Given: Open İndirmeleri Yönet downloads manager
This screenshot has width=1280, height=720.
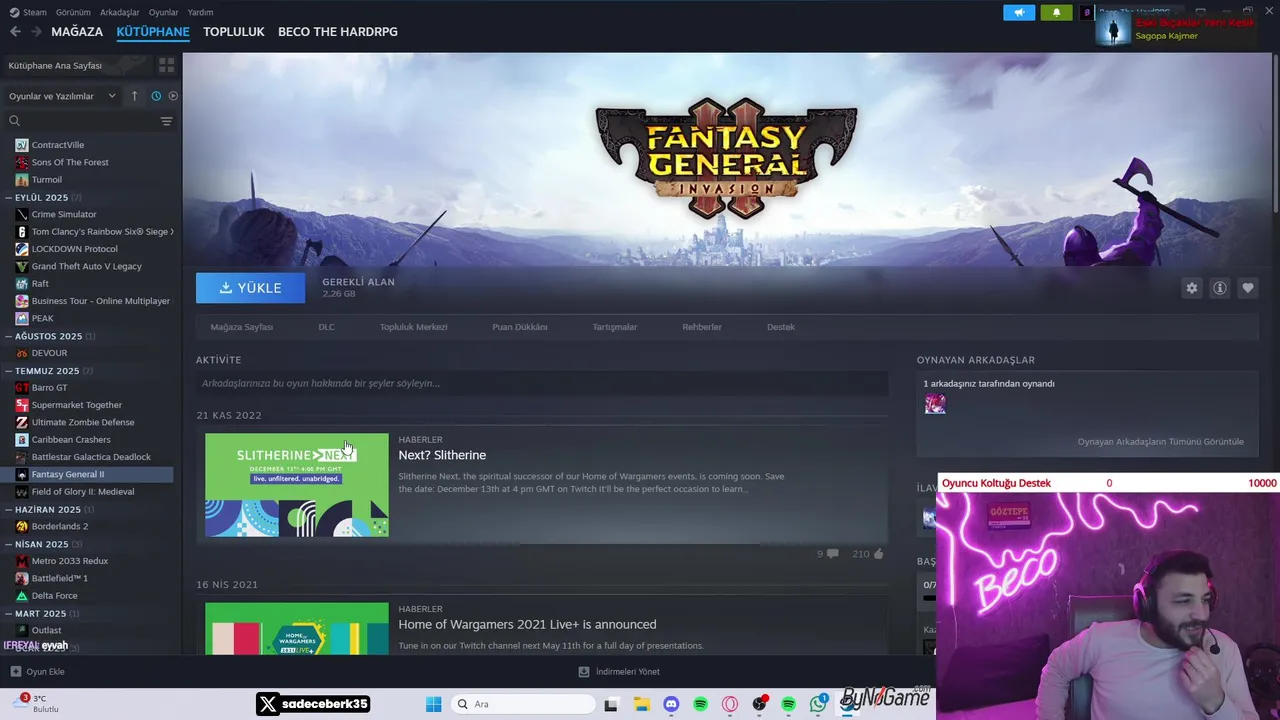Looking at the screenshot, I should (x=619, y=672).
